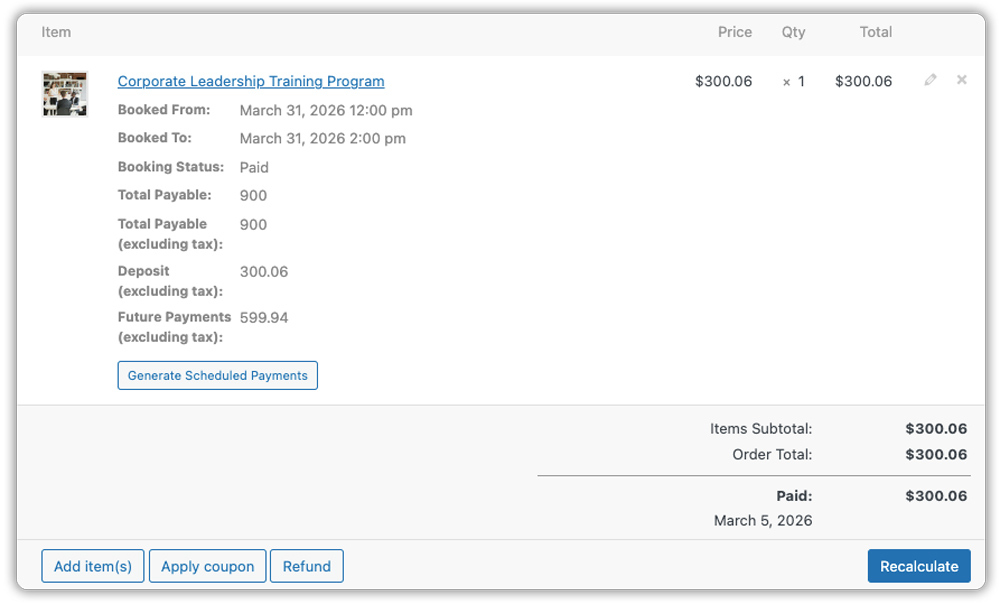Click the Booked From date value
The height and width of the screenshot is (604, 1000).
pyautogui.click(x=326, y=110)
